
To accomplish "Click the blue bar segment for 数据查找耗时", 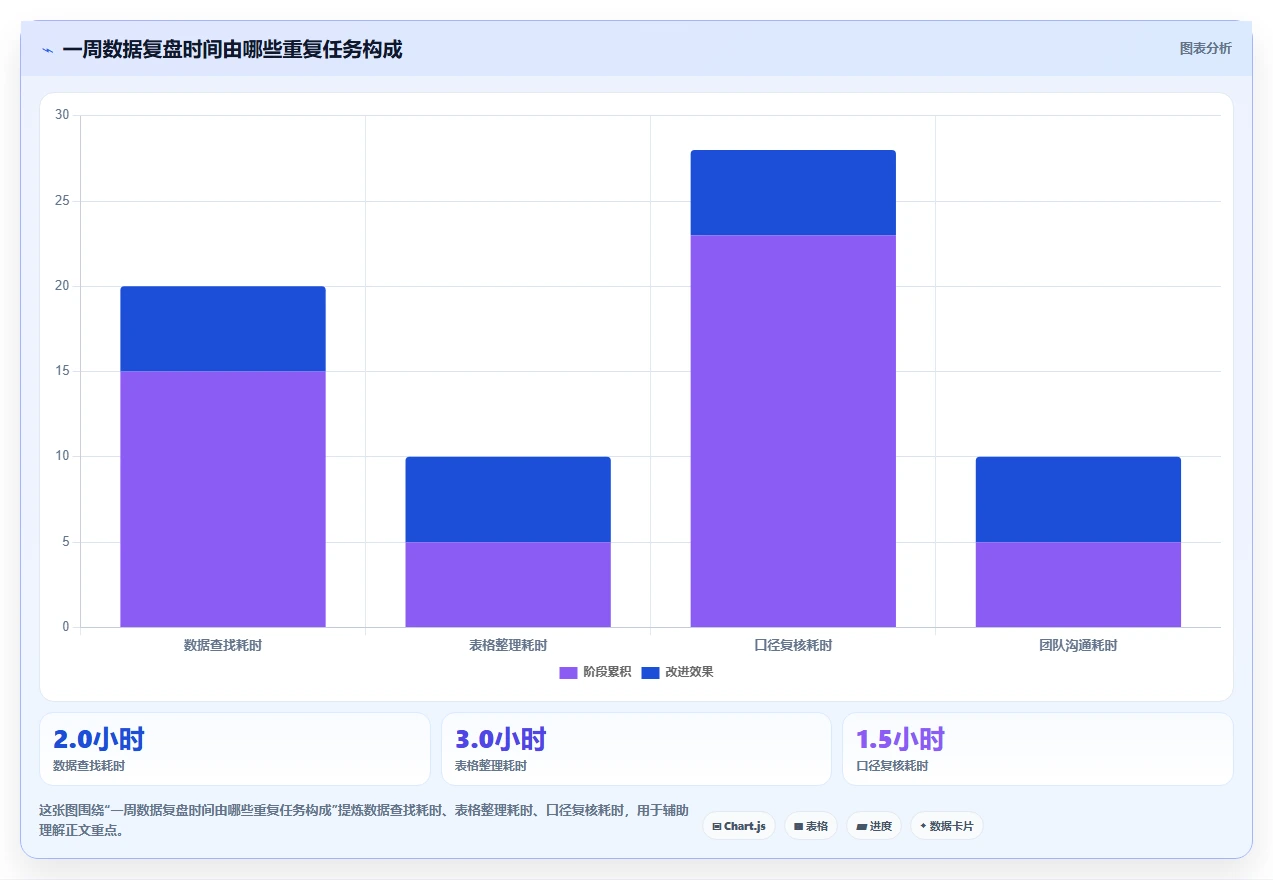I will click(x=223, y=329).
